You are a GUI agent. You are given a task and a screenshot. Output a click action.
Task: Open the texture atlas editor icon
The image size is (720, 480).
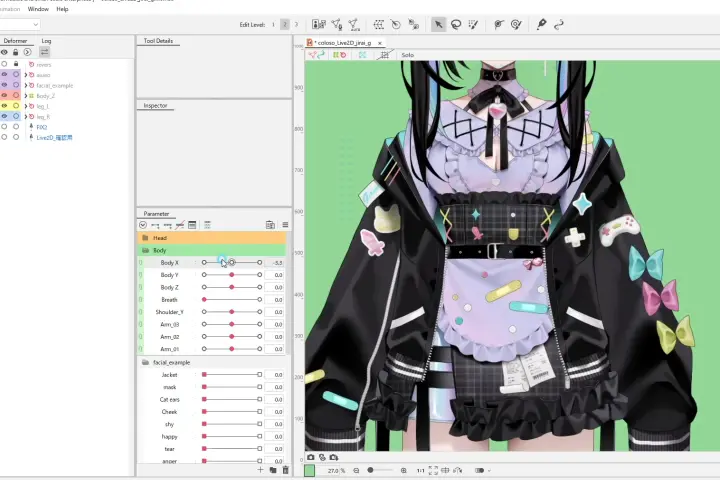(318, 24)
